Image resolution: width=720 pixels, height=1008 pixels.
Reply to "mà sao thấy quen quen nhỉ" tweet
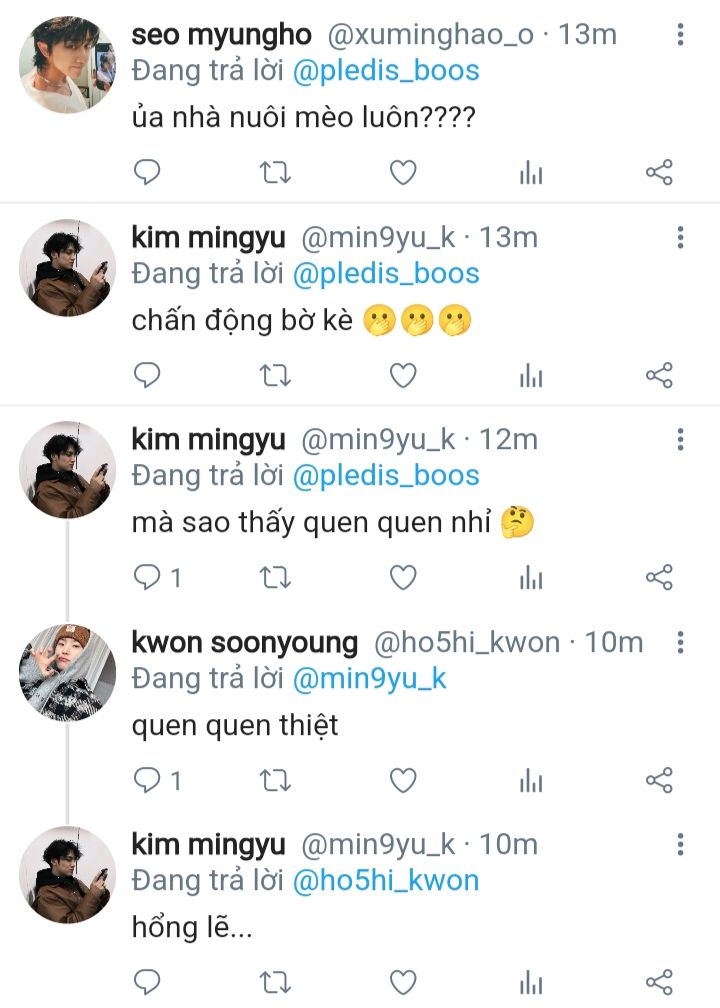click(147, 577)
